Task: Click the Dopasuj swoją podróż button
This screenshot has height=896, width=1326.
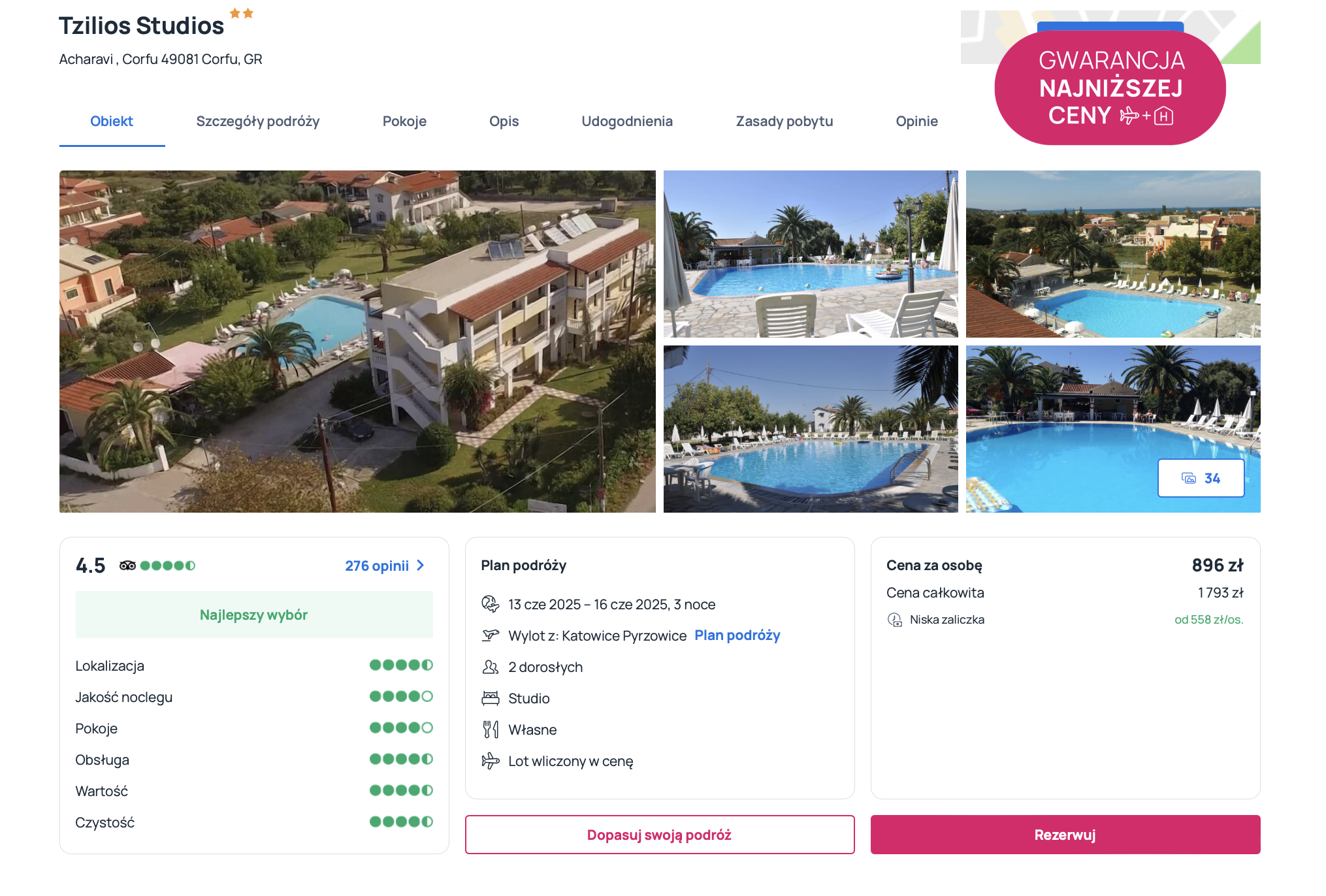Action: pos(660,835)
